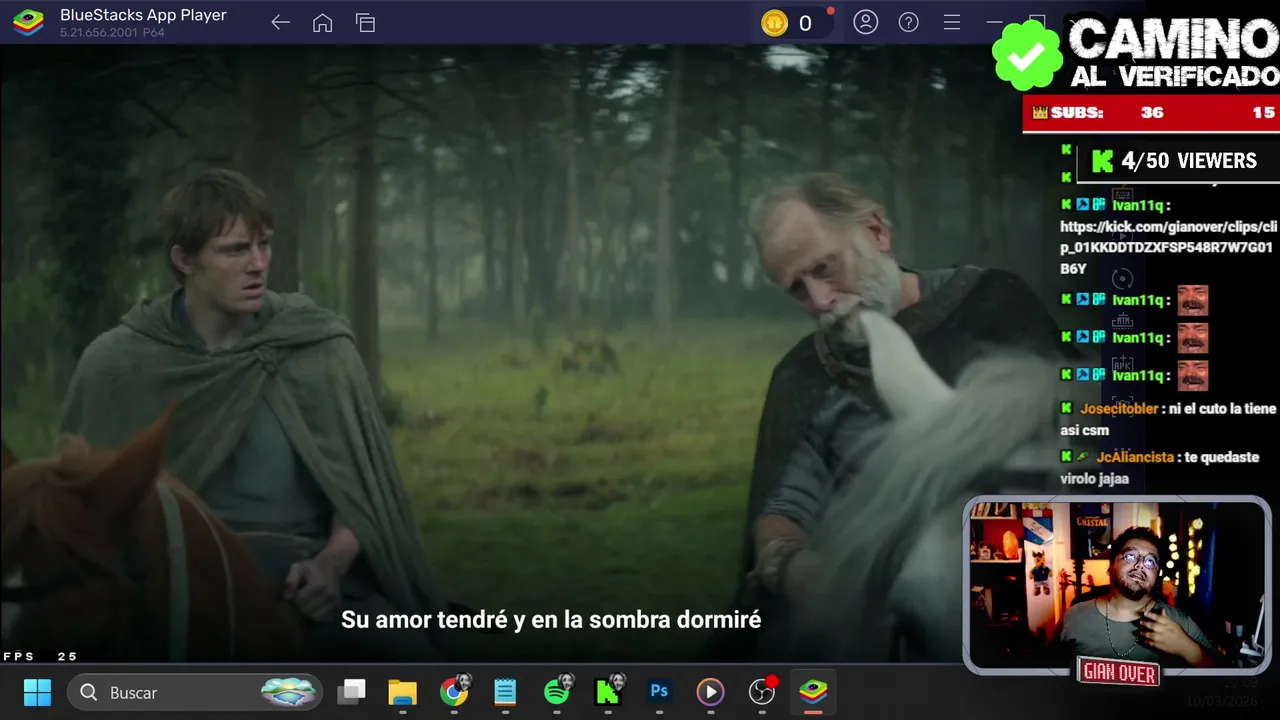The width and height of the screenshot is (1280, 720).
Task: Open the BlueStacks help question-mark icon
Action: pyautogui.click(x=908, y=22)
